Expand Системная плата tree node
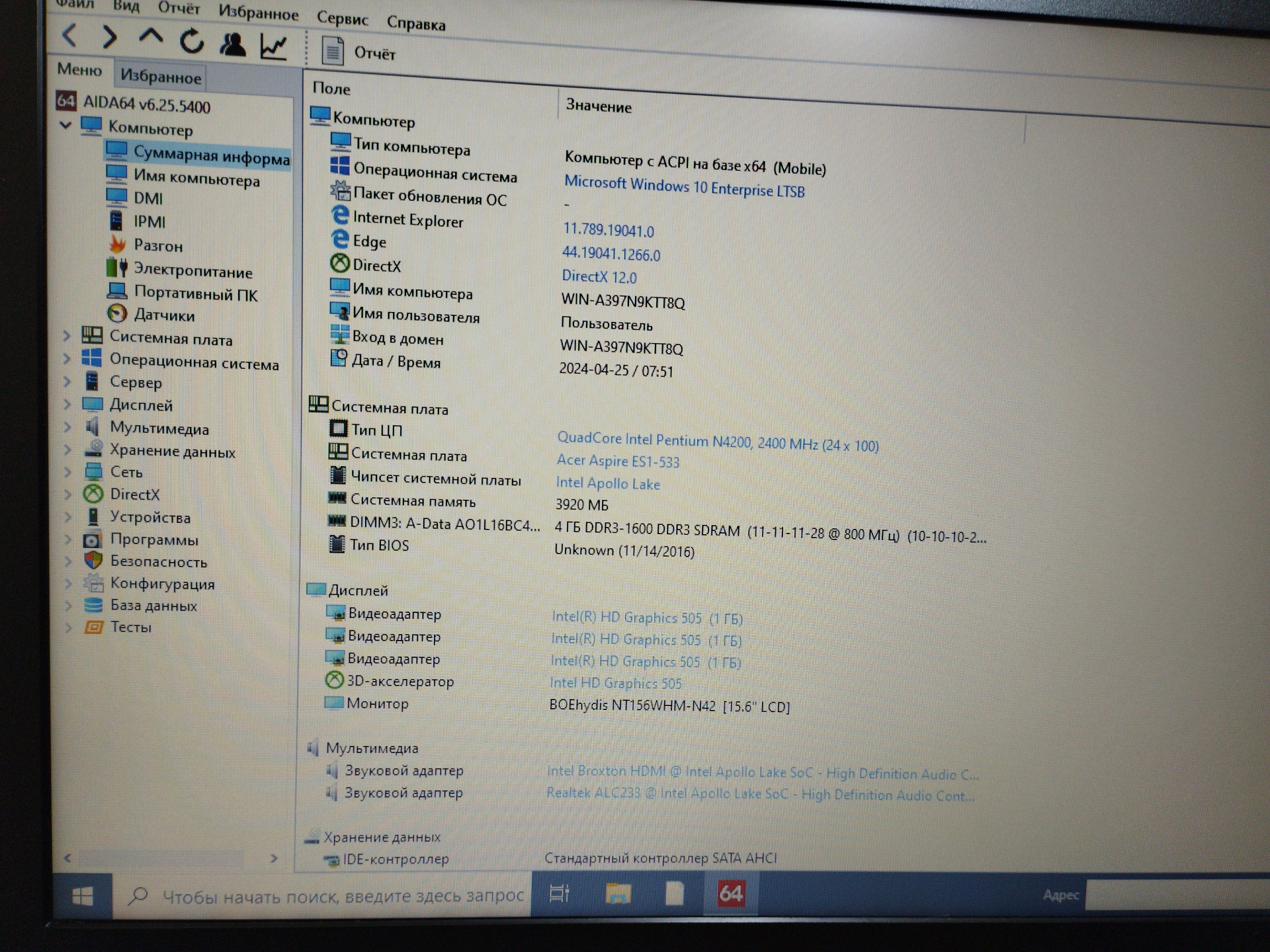1270x952 pixels. pyautogui.click(x=66, y=336)
